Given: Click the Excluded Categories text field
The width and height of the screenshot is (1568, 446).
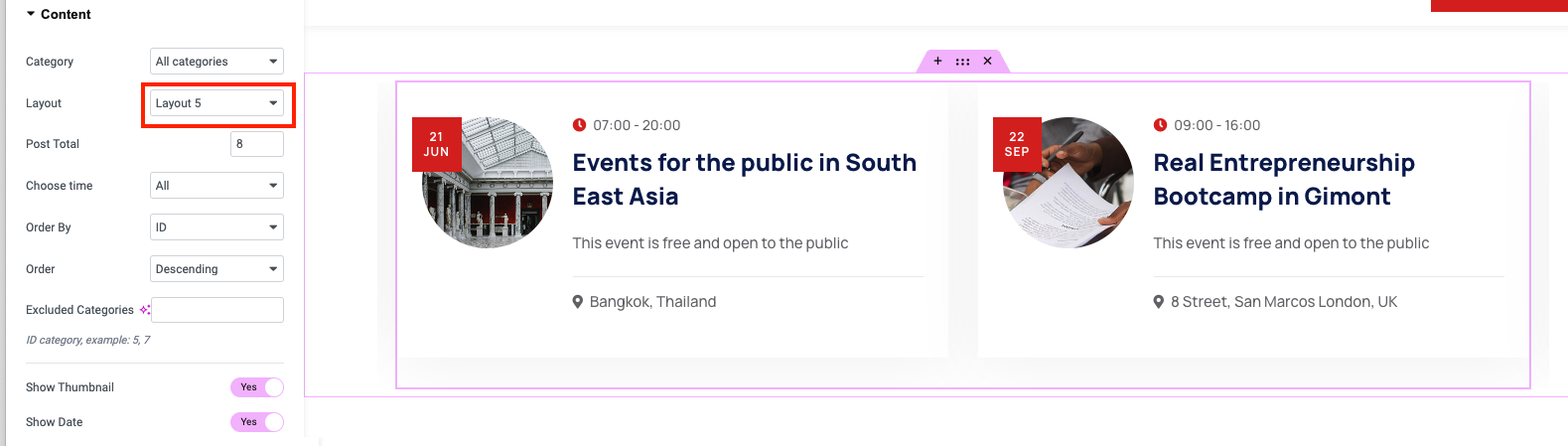Looking at the screenshot, I should (217, 310).
